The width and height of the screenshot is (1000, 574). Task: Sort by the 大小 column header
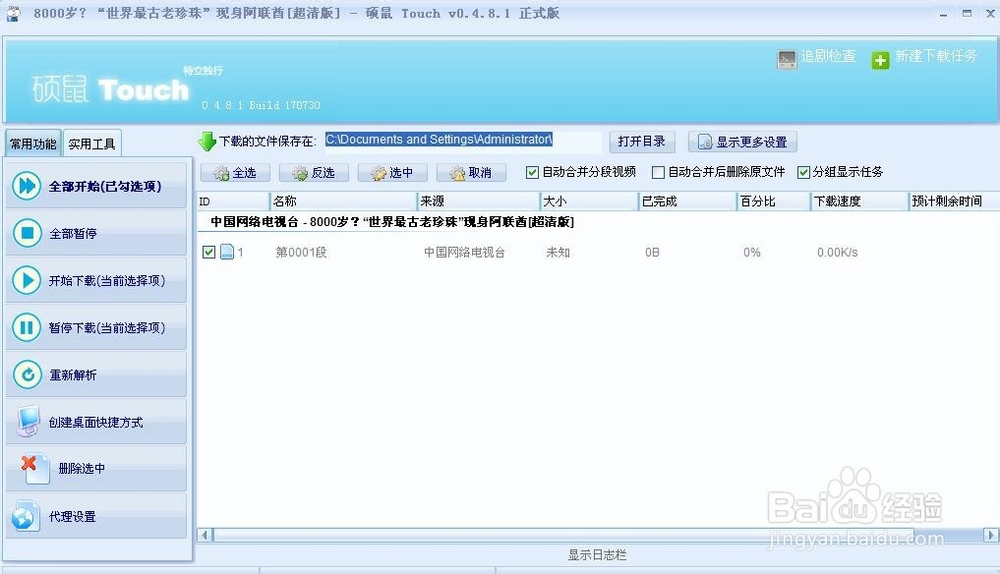pyautogui.click(x=589, y=201)
